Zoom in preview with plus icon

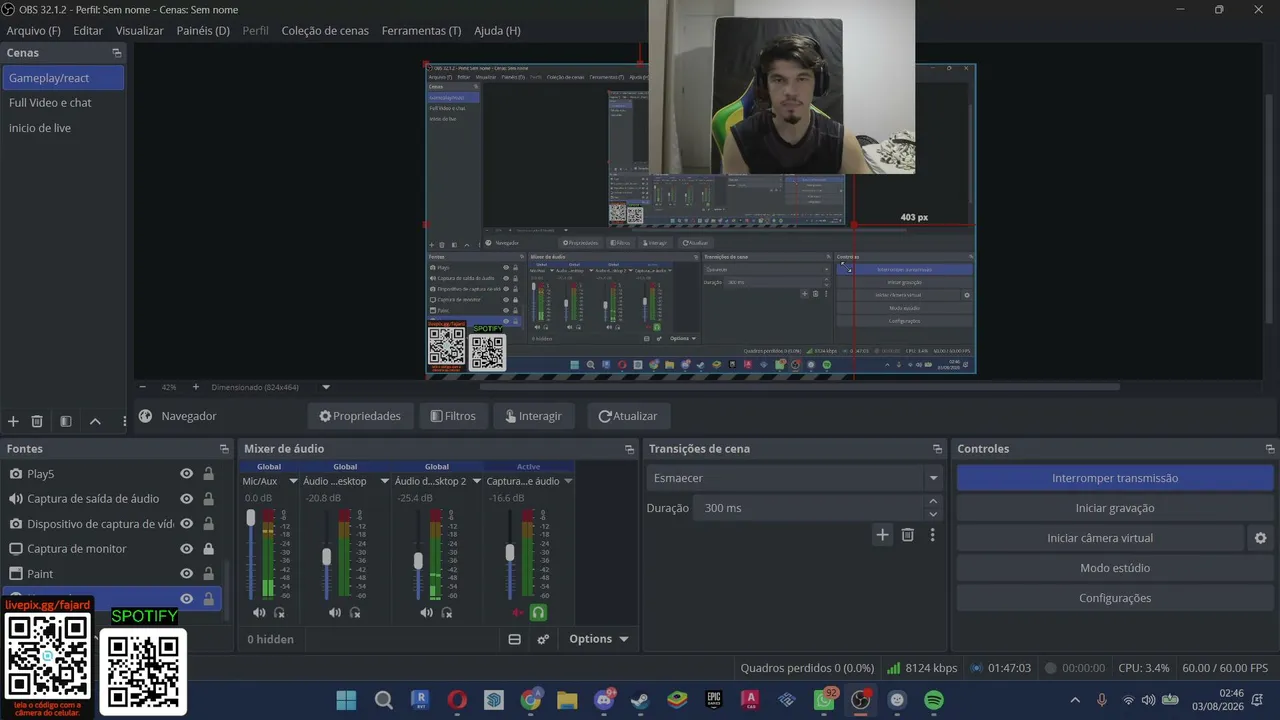[x=196, y=387]
